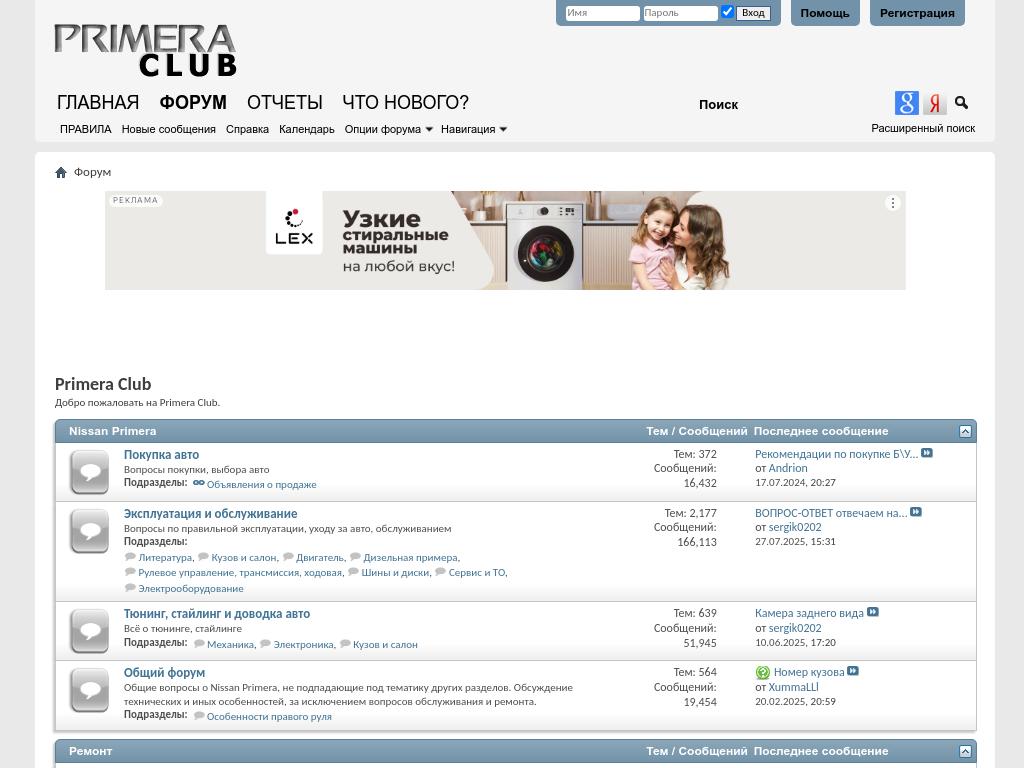Image resolution: width=1024 pixels, height=768 pixels.
Task: Switch to ЧТО НОВОГО? tab
Action: (405, 102)
